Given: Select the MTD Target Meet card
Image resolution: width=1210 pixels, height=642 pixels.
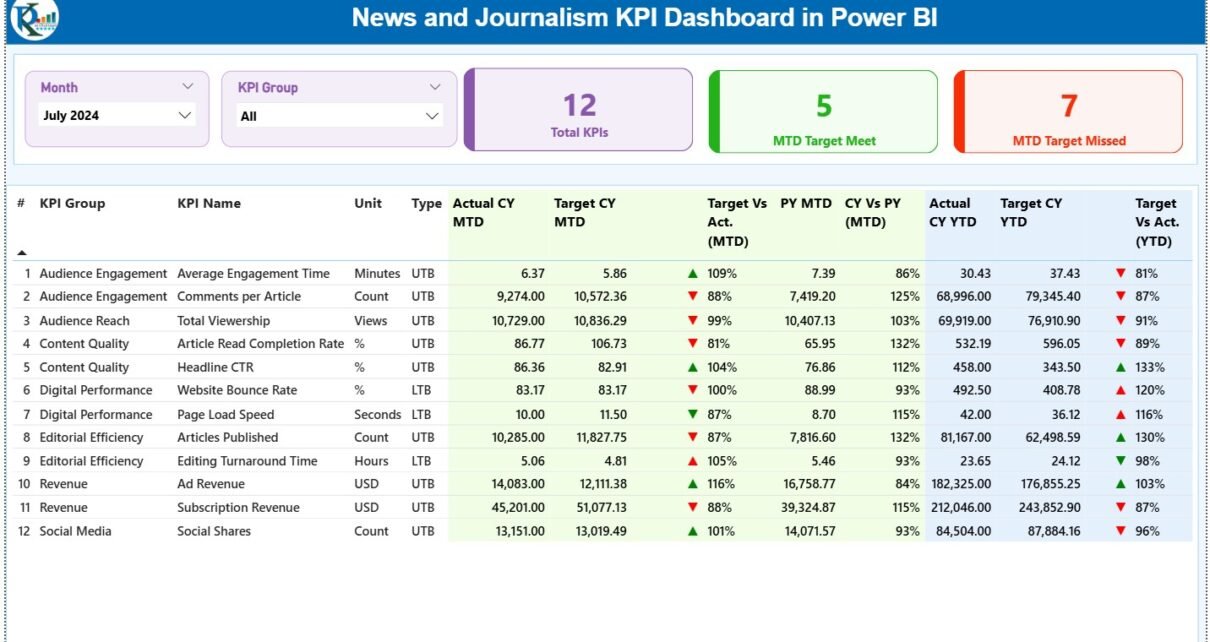Looking at the screenshot, I should (x=823, y=112).
